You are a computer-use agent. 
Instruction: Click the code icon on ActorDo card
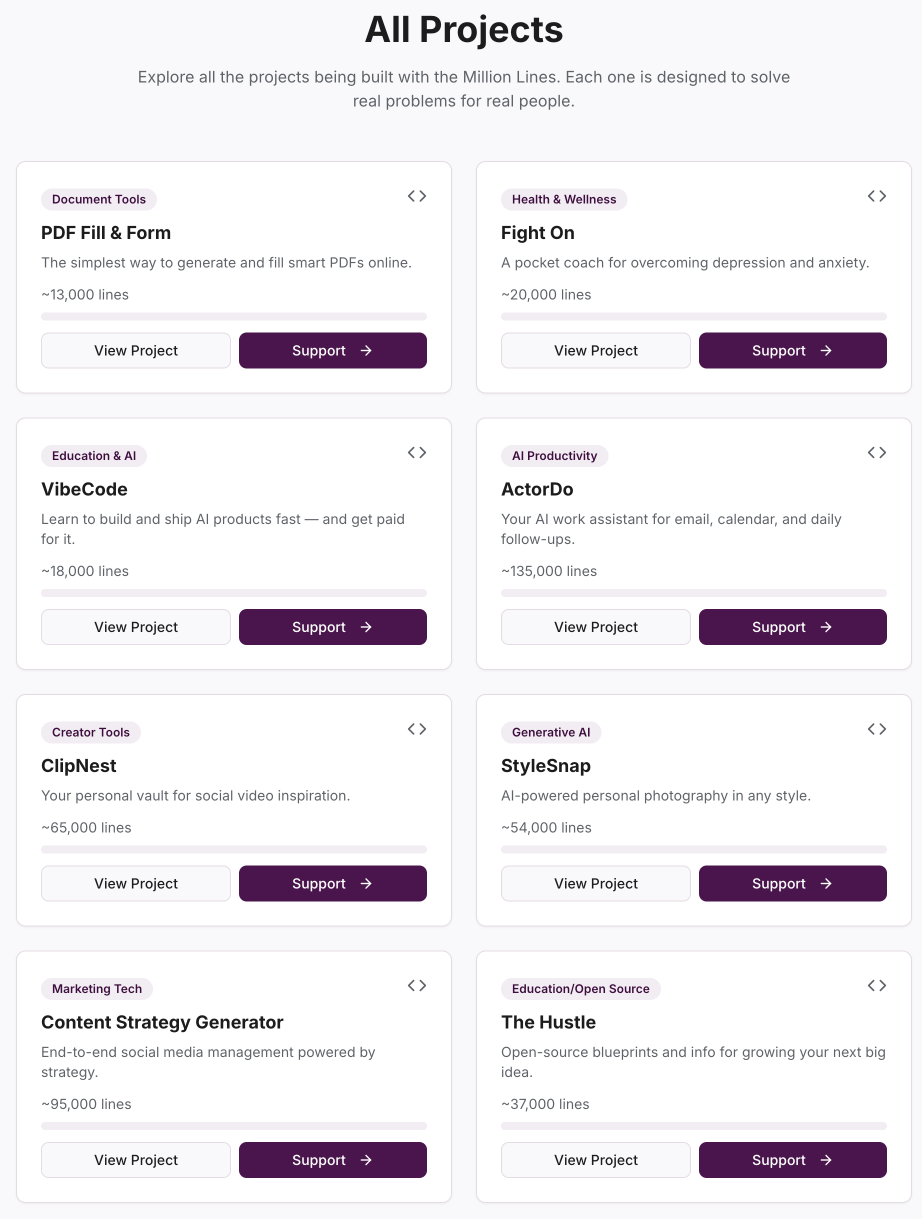[x=877, y=453]
